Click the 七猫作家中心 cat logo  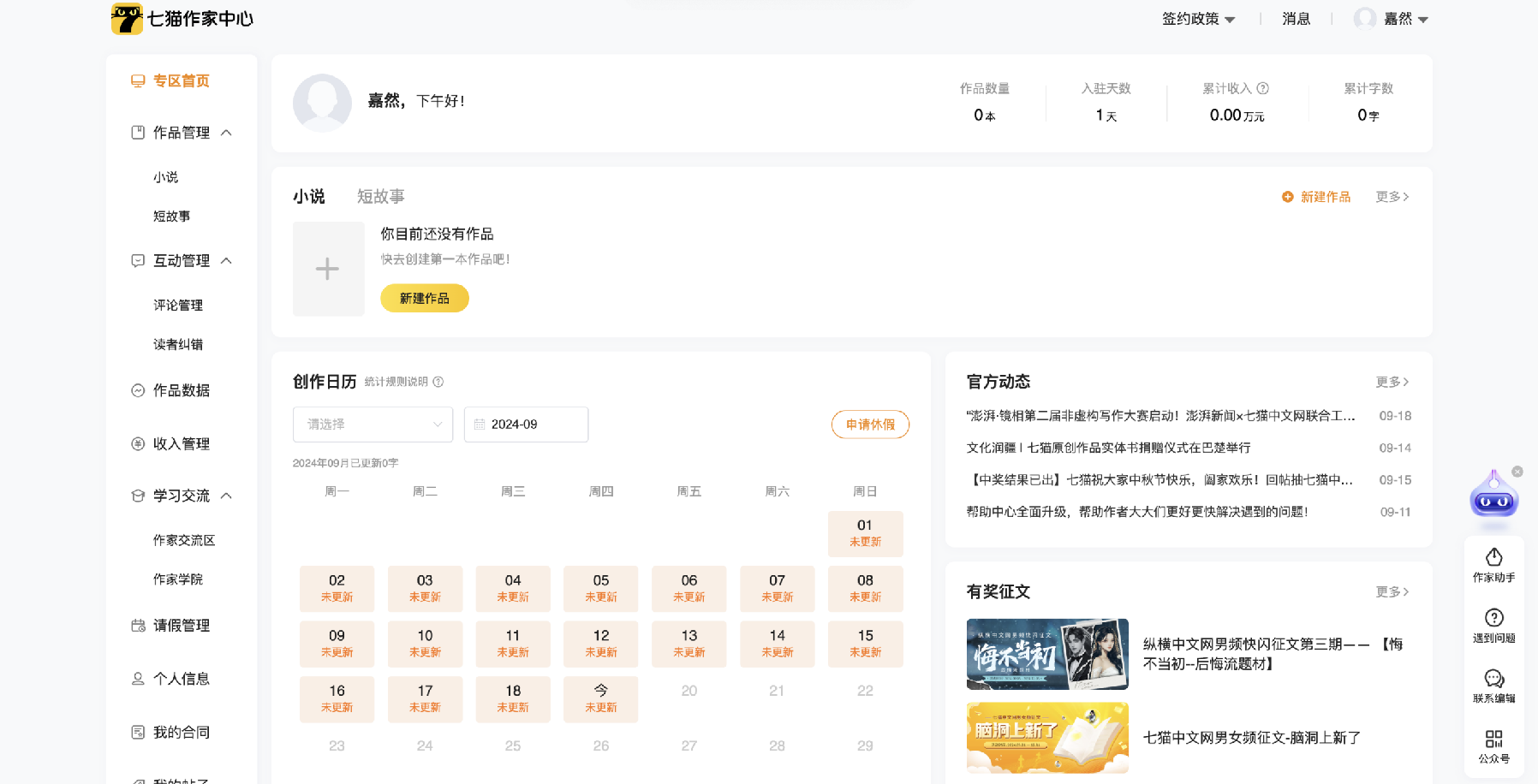click(127, 19)
